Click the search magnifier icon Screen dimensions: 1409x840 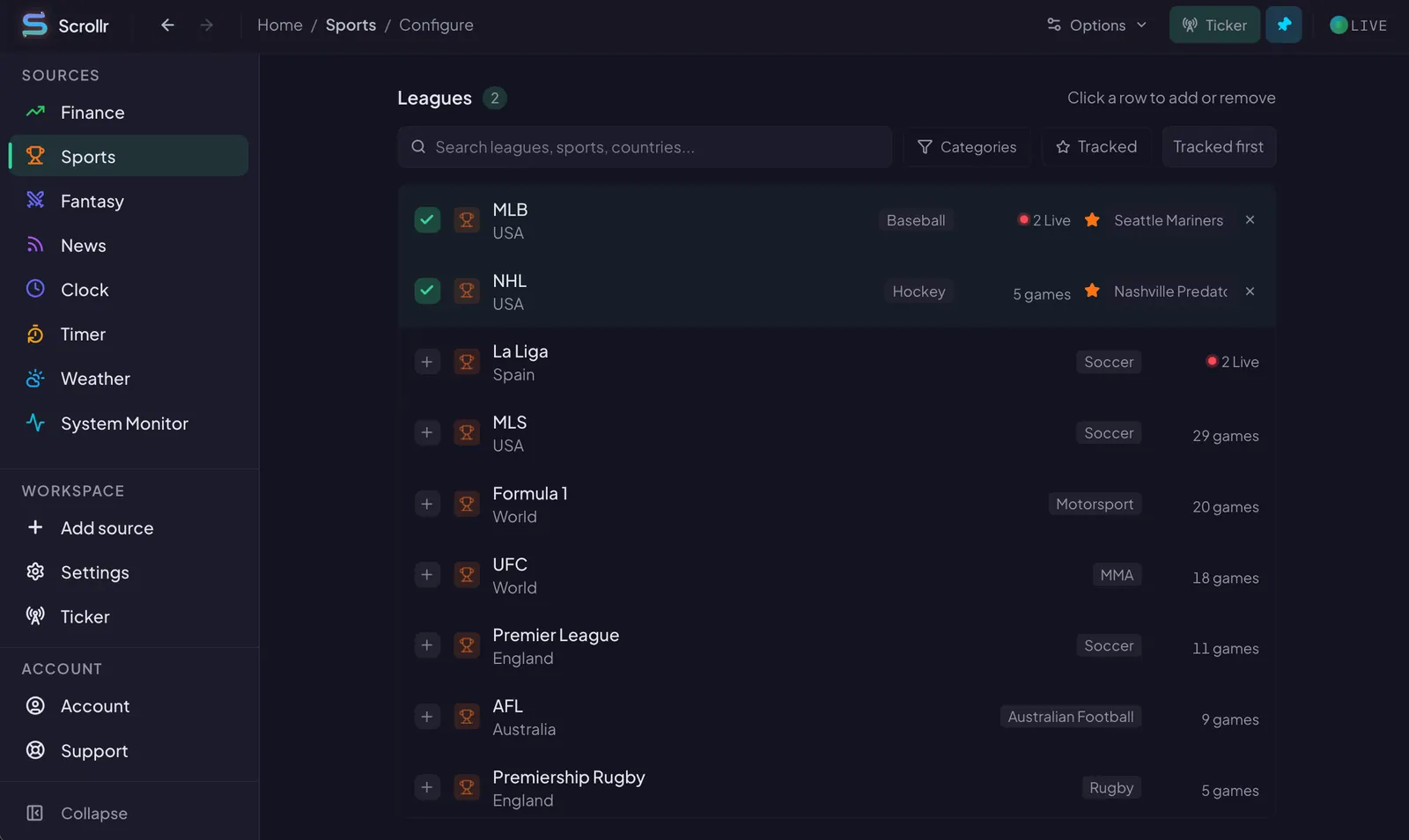(418, 147)
